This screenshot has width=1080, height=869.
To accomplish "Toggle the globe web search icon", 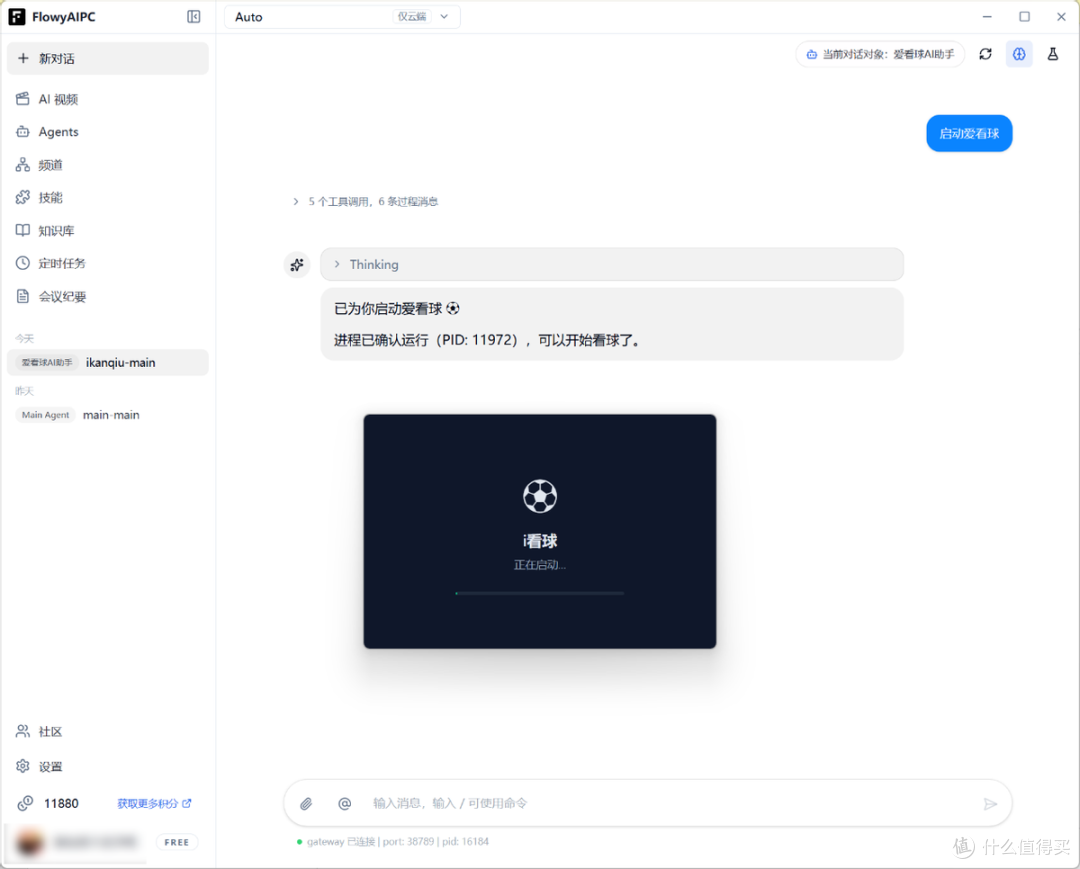I will pos(1019,54).
